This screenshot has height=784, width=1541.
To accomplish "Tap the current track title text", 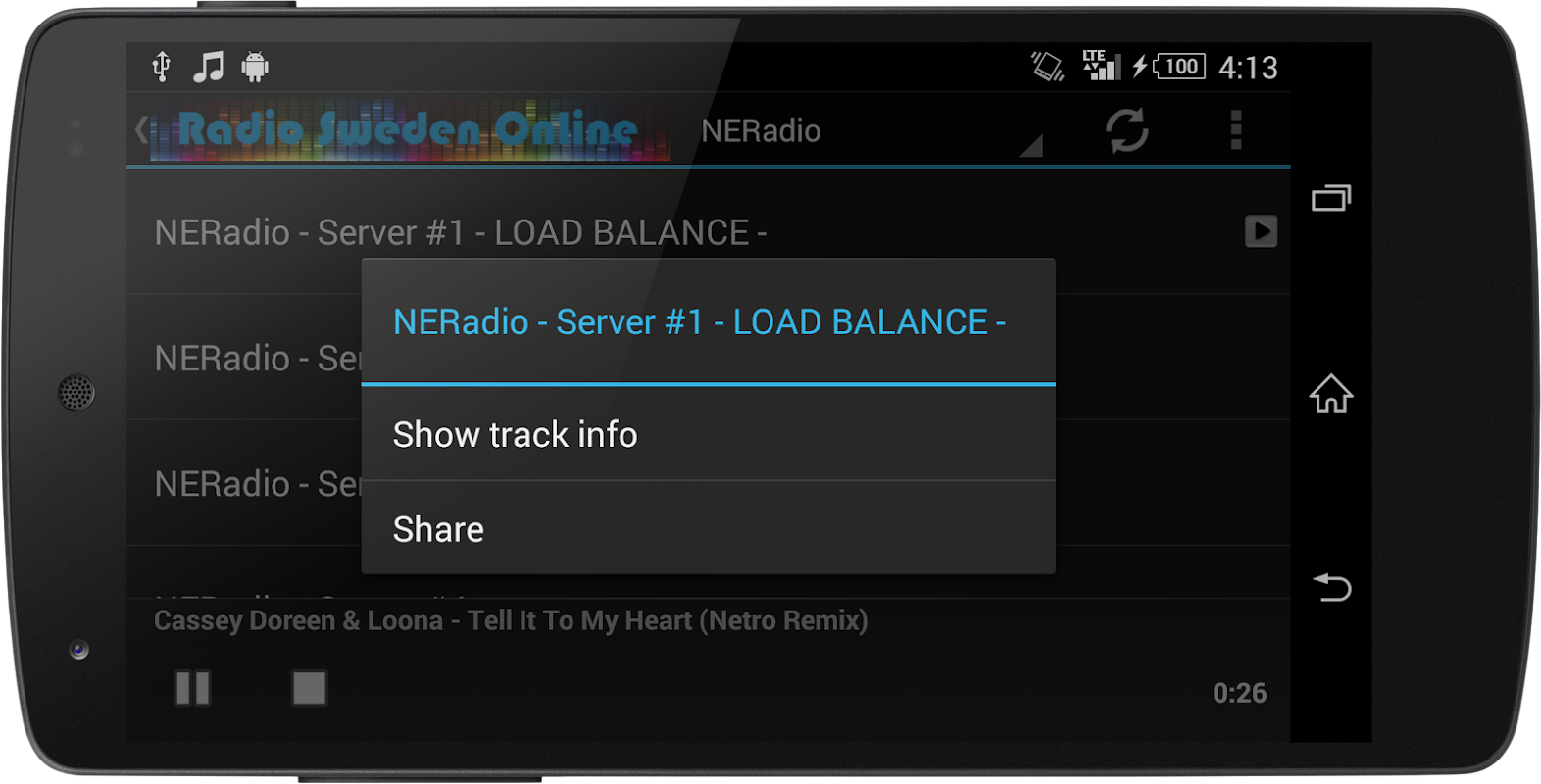I will pos(511,620).
